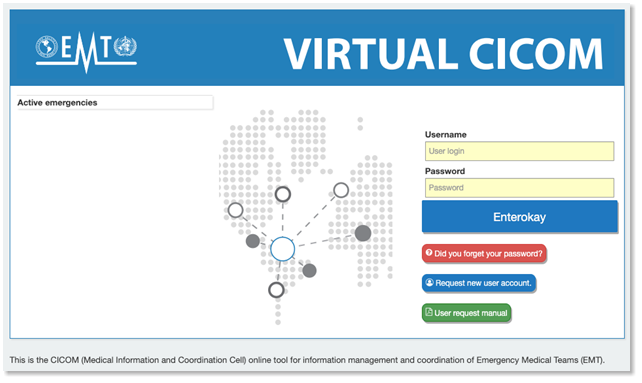Open the User request manual
This screenshot has width=642, height=383.
pyautogui.click(x=466, y=313)
